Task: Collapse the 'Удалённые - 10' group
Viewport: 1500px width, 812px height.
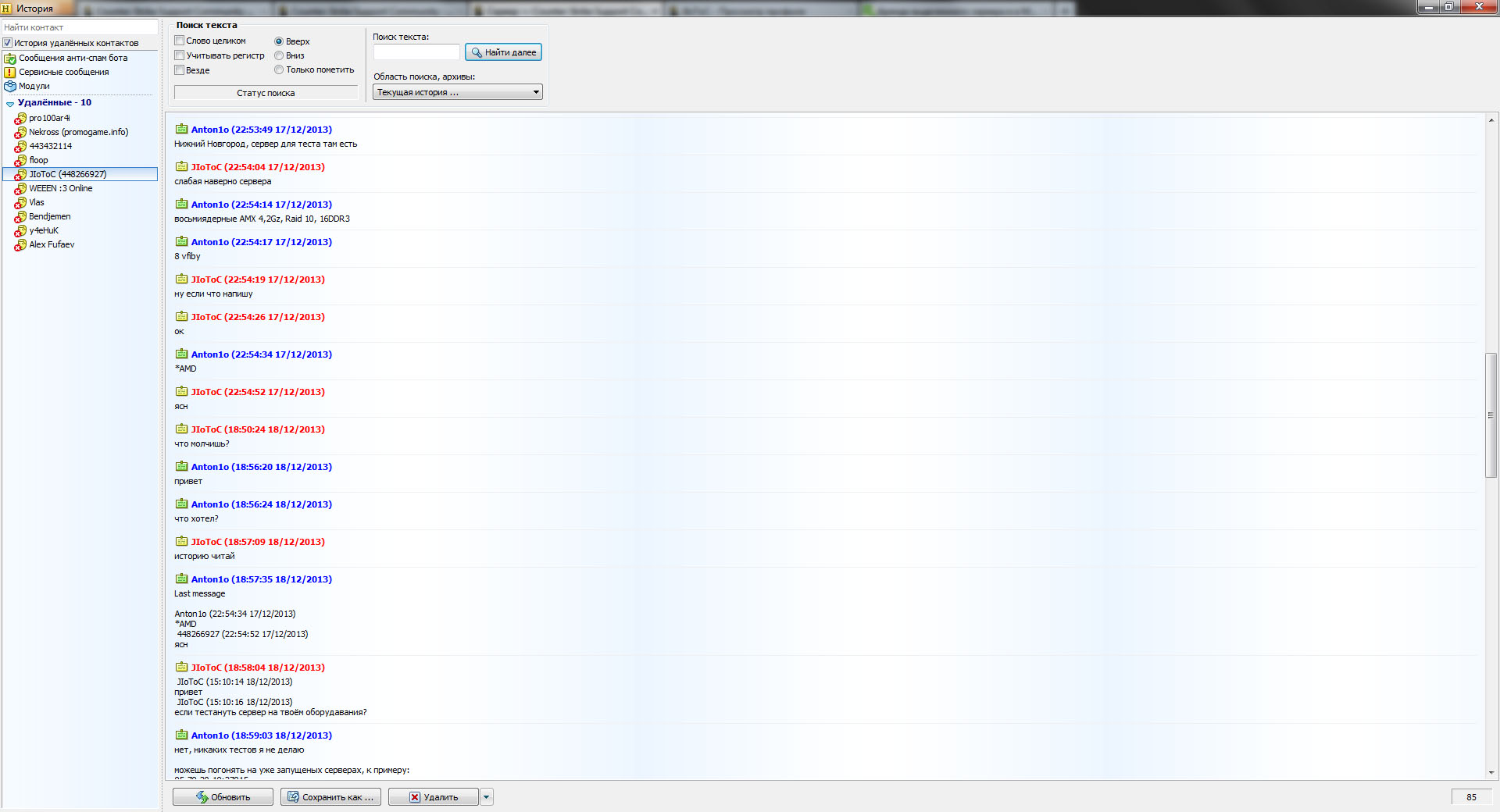Action: 9,104
